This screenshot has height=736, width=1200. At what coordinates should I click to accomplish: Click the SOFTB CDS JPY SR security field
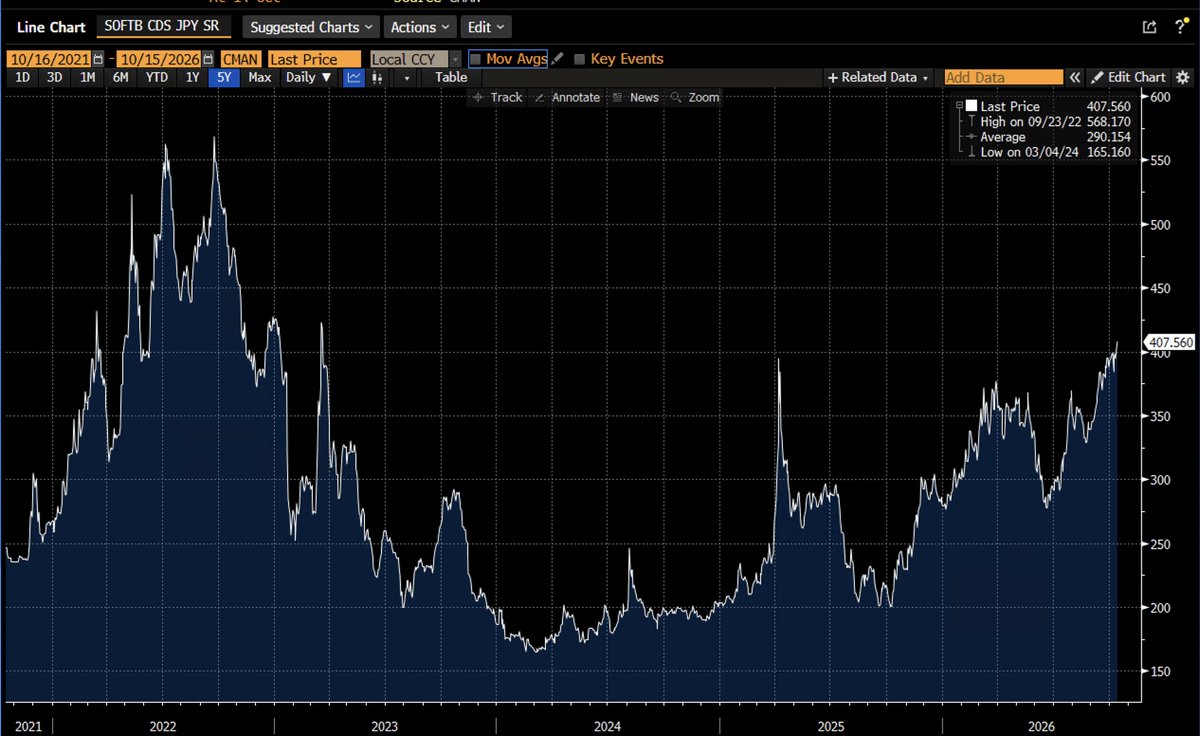164,27
